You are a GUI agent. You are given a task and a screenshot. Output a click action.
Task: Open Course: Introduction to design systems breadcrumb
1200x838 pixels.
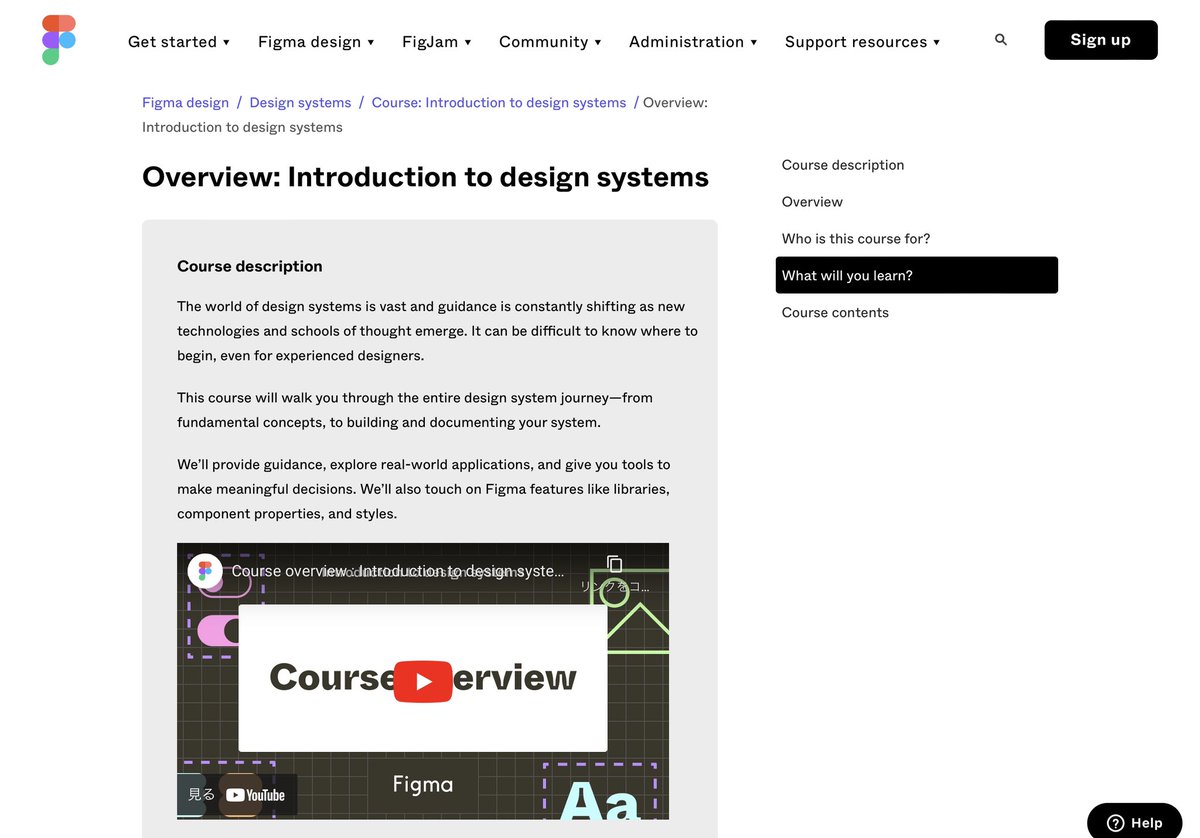[499, 102]
